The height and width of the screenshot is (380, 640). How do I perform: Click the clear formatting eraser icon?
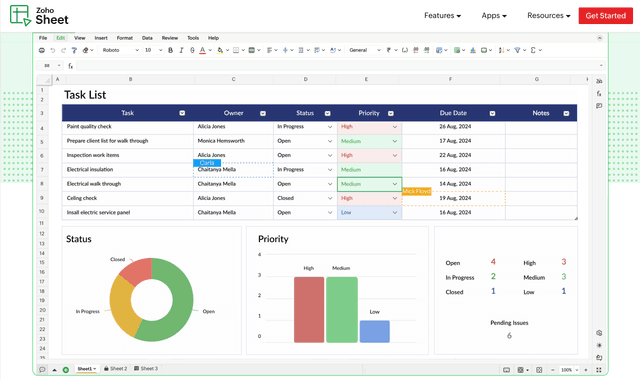click(85, 50)
